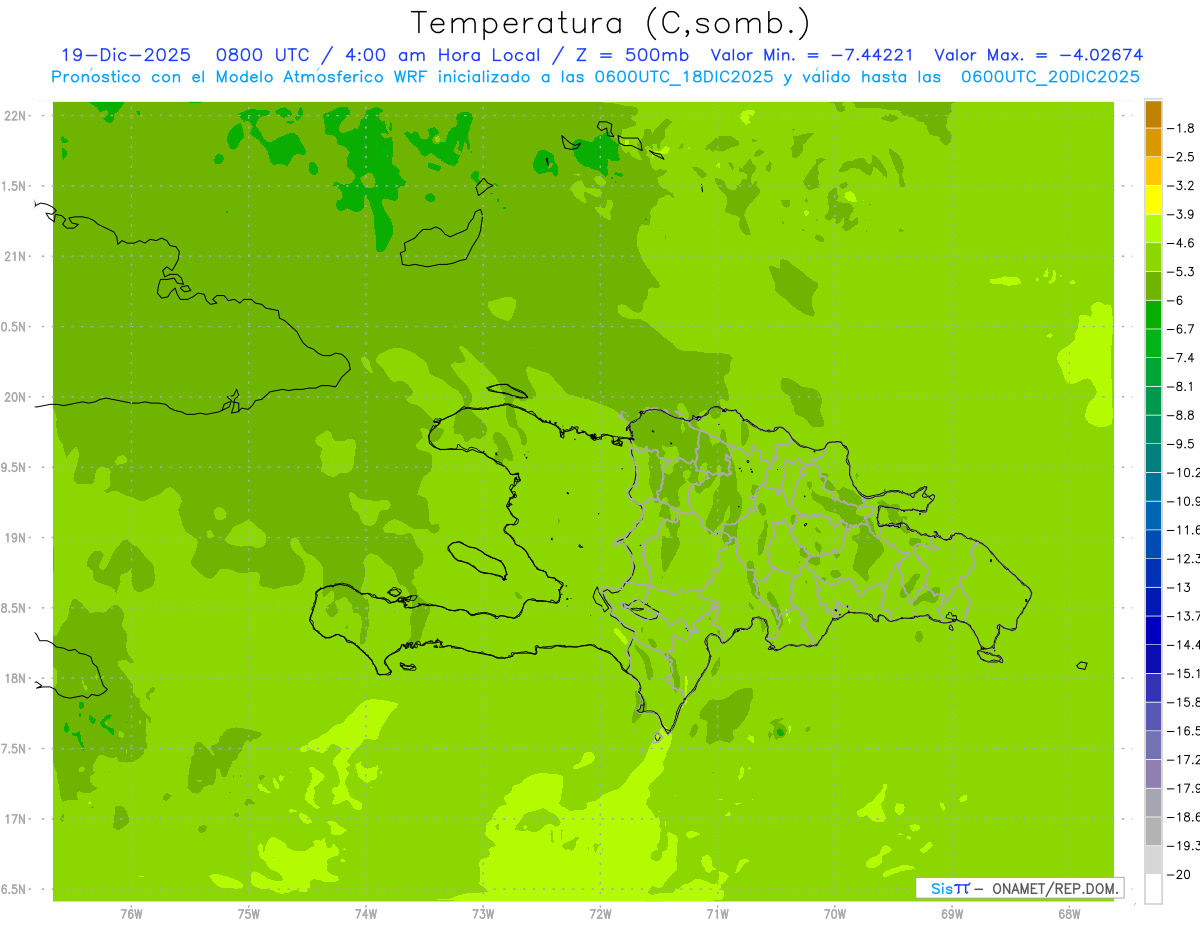Viewport: 1200px width, 927px height.
Task: Click the '-7.4' legend value
Action: (x=1181, y=357)
